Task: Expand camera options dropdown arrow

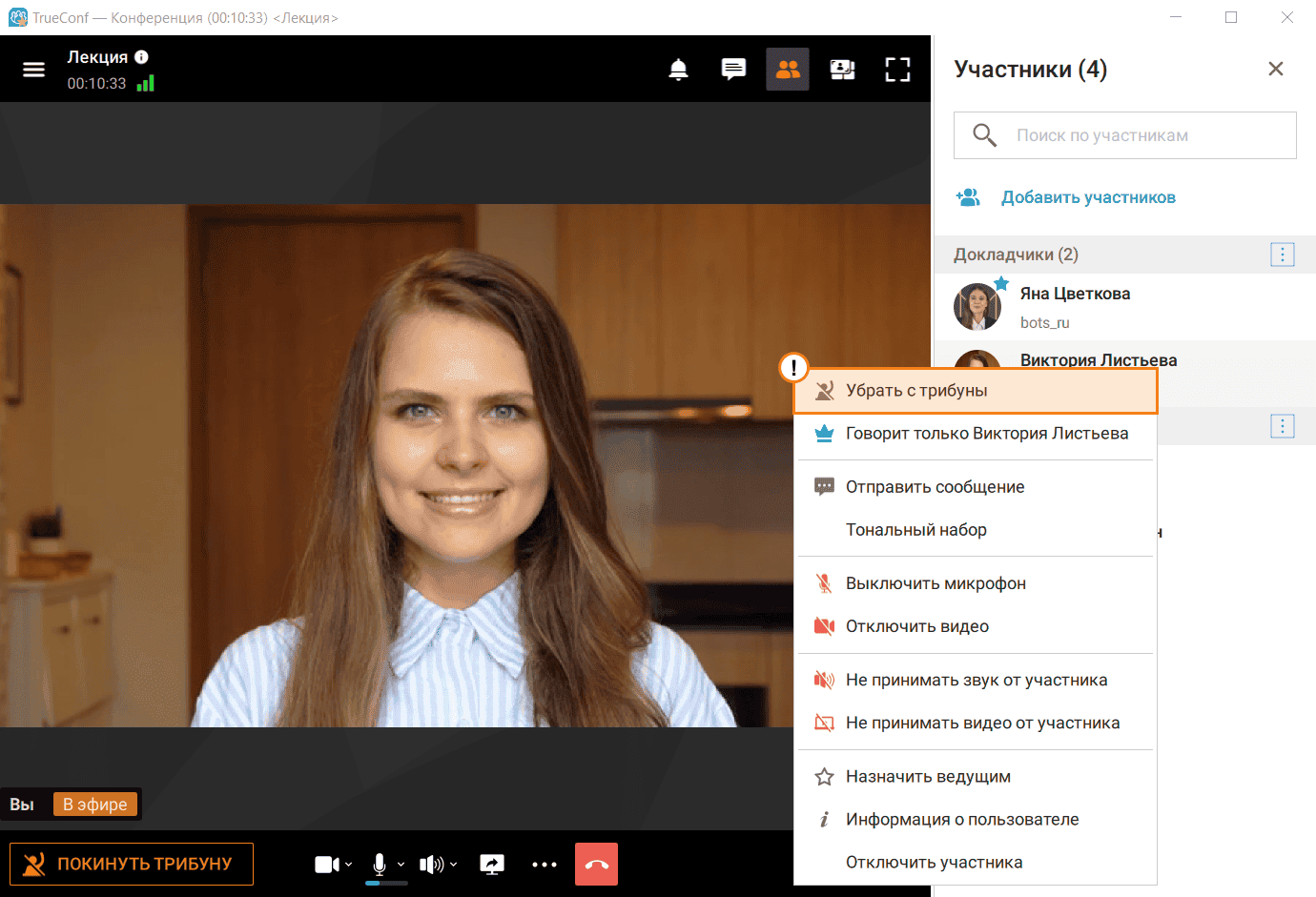Action: point(349,865)
